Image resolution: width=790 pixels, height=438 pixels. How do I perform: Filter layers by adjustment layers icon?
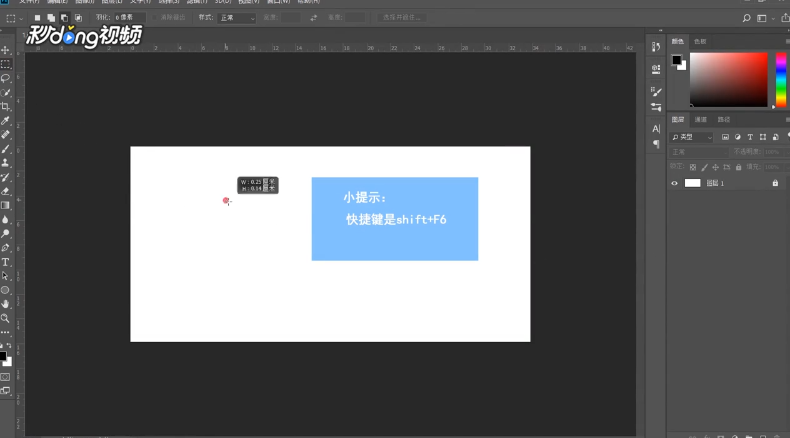coord(738,137)
